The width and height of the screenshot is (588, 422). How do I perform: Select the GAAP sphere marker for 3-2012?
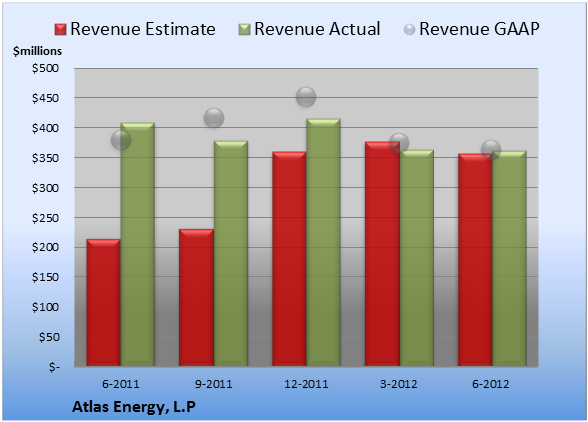coord(399,143)
